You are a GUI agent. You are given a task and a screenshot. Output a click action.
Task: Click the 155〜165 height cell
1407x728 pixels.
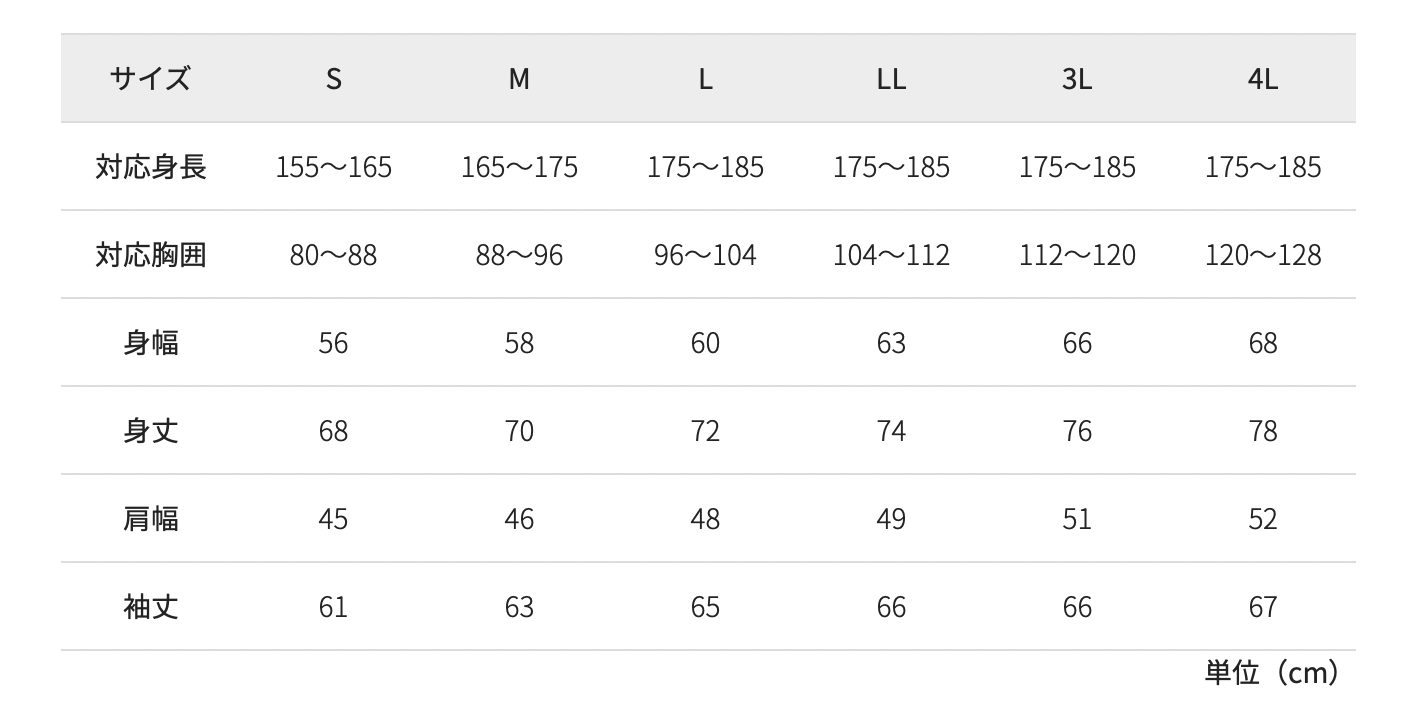333,167
